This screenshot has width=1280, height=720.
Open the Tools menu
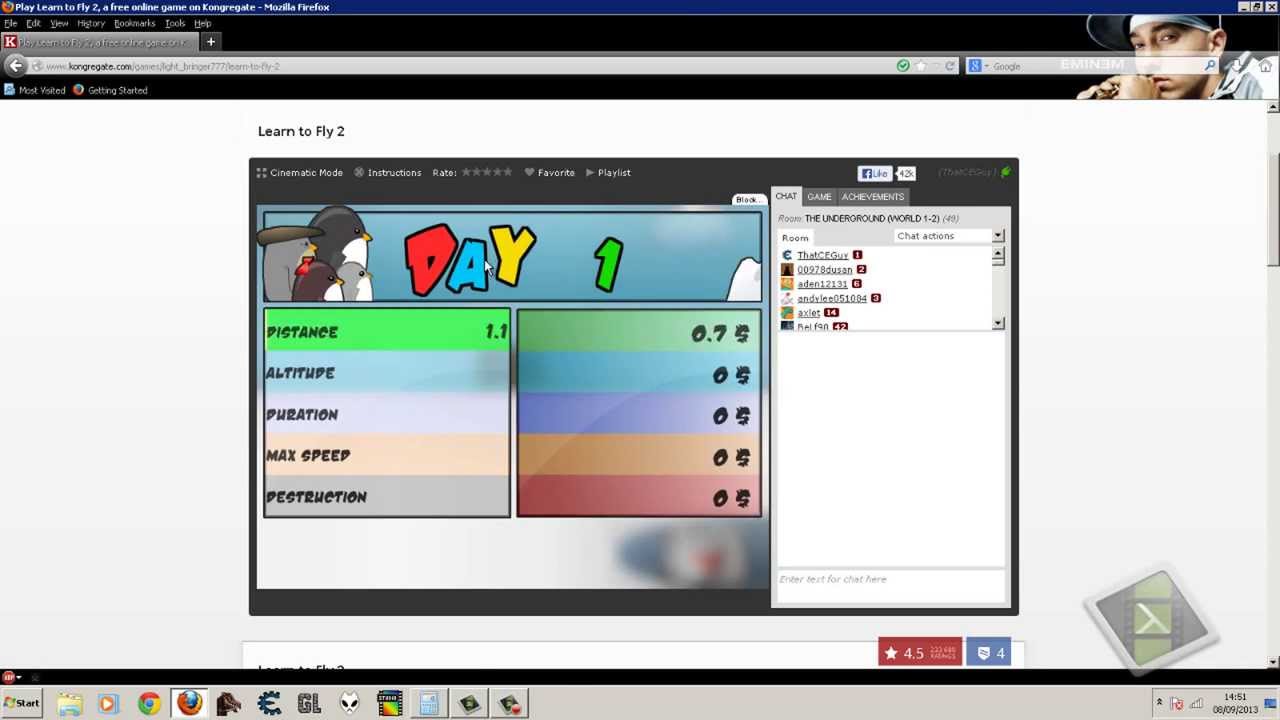pos(175,23)
